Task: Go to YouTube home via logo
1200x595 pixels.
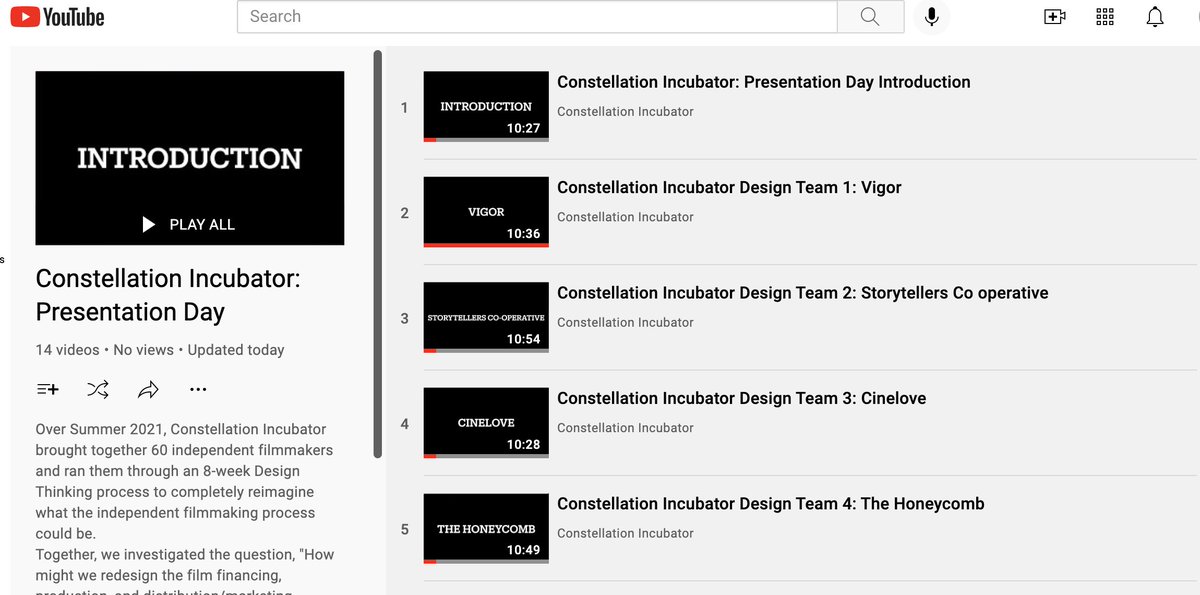Action: coord(58,17)
